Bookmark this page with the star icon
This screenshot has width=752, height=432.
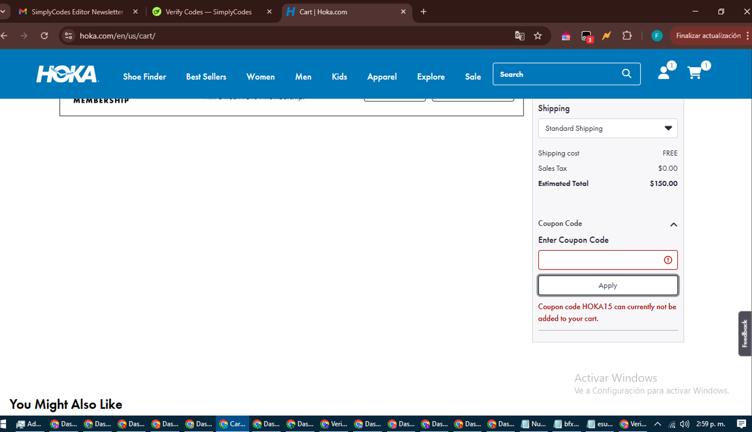[538, 35]
